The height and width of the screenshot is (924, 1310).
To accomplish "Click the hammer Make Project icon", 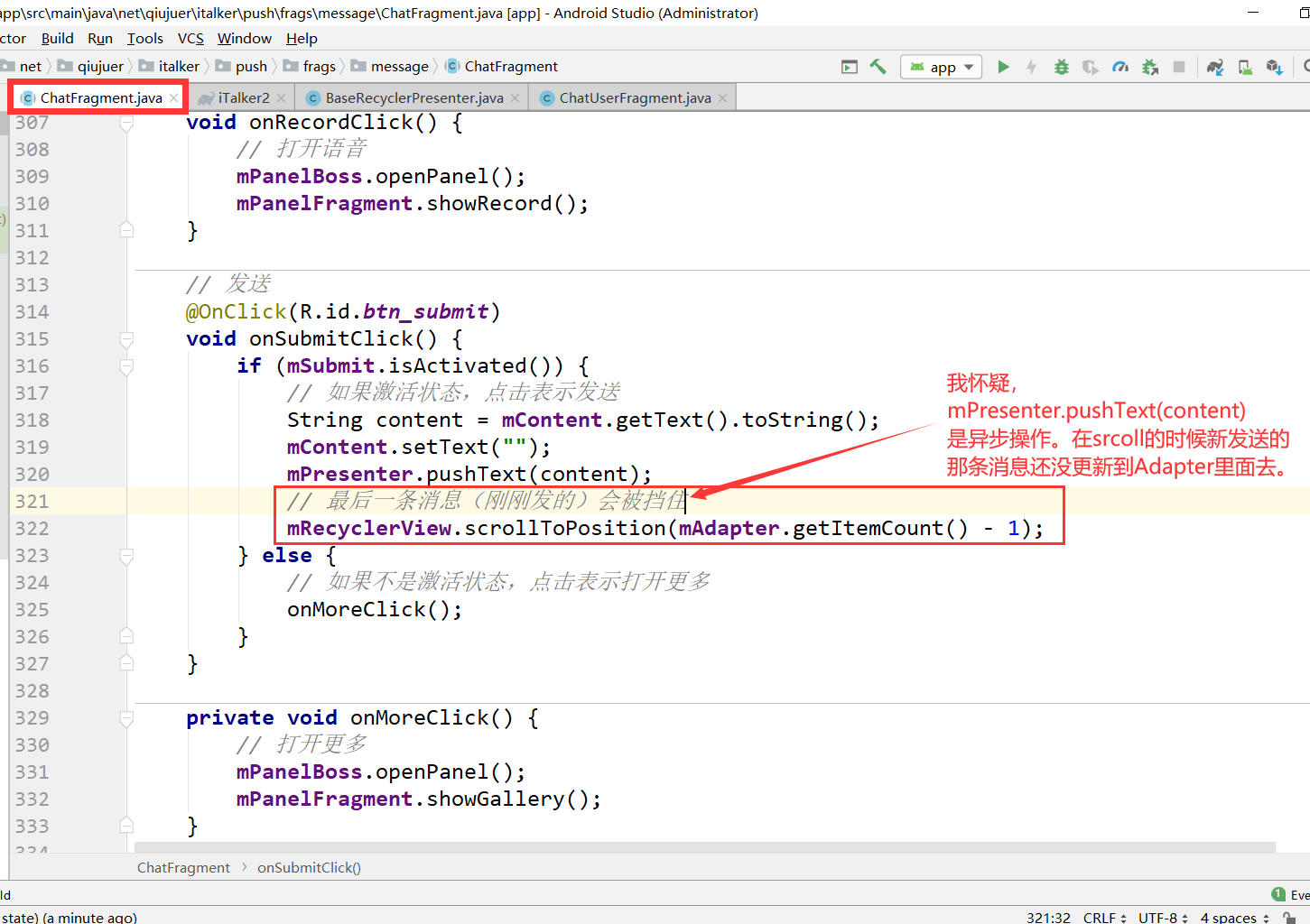I will click(878, 67).
